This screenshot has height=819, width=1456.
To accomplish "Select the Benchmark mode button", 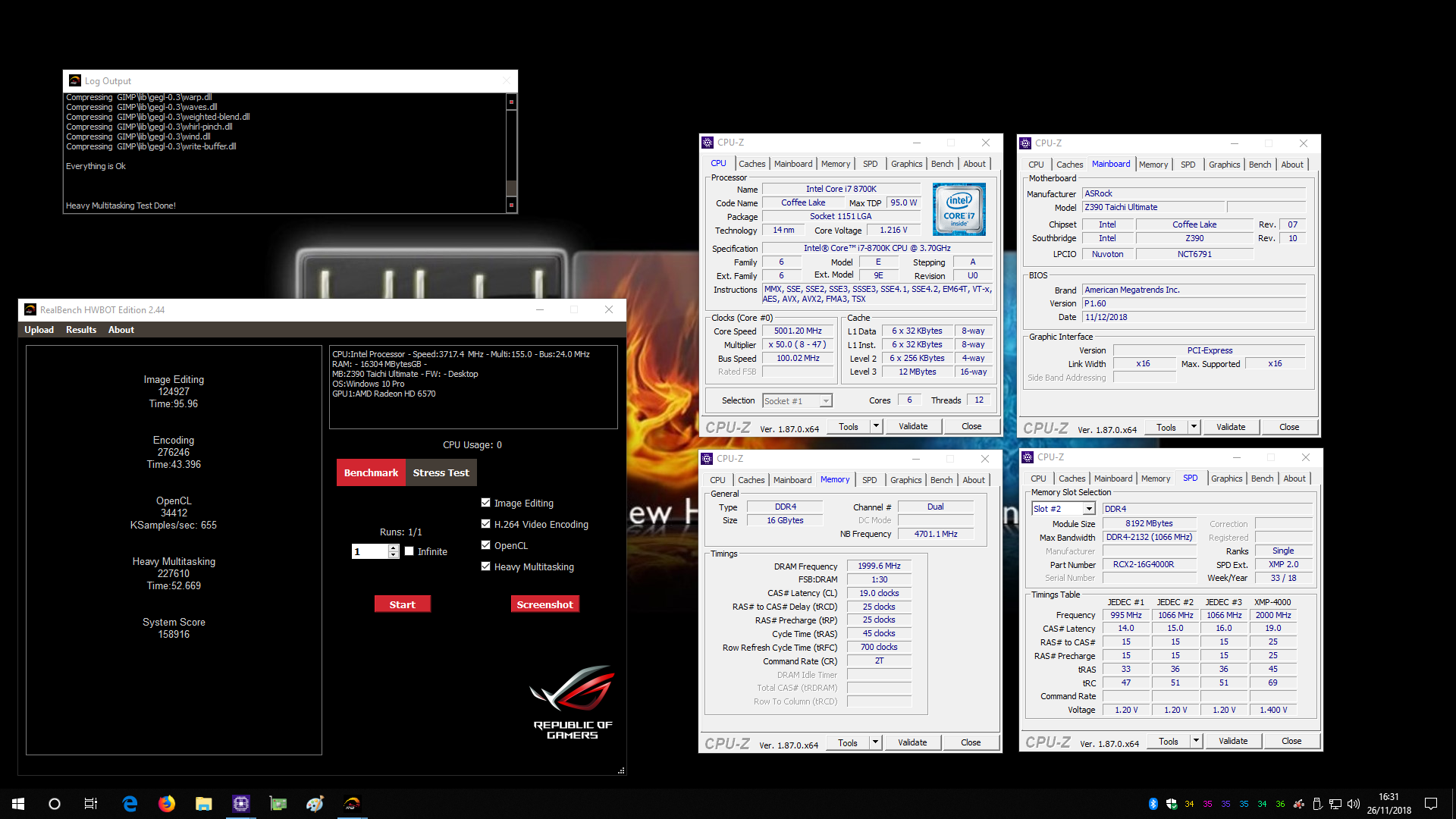I will pos(371,472).
